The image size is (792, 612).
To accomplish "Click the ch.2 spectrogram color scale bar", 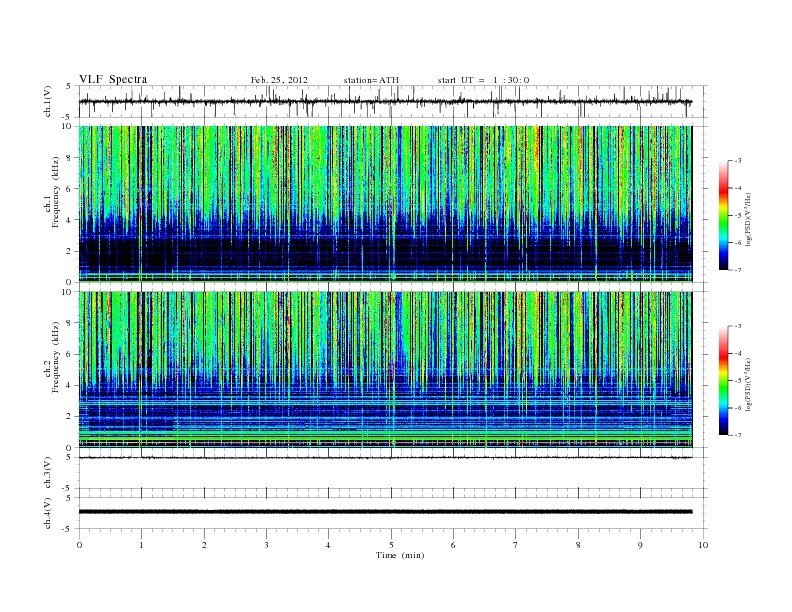I will tap(724, 381).
